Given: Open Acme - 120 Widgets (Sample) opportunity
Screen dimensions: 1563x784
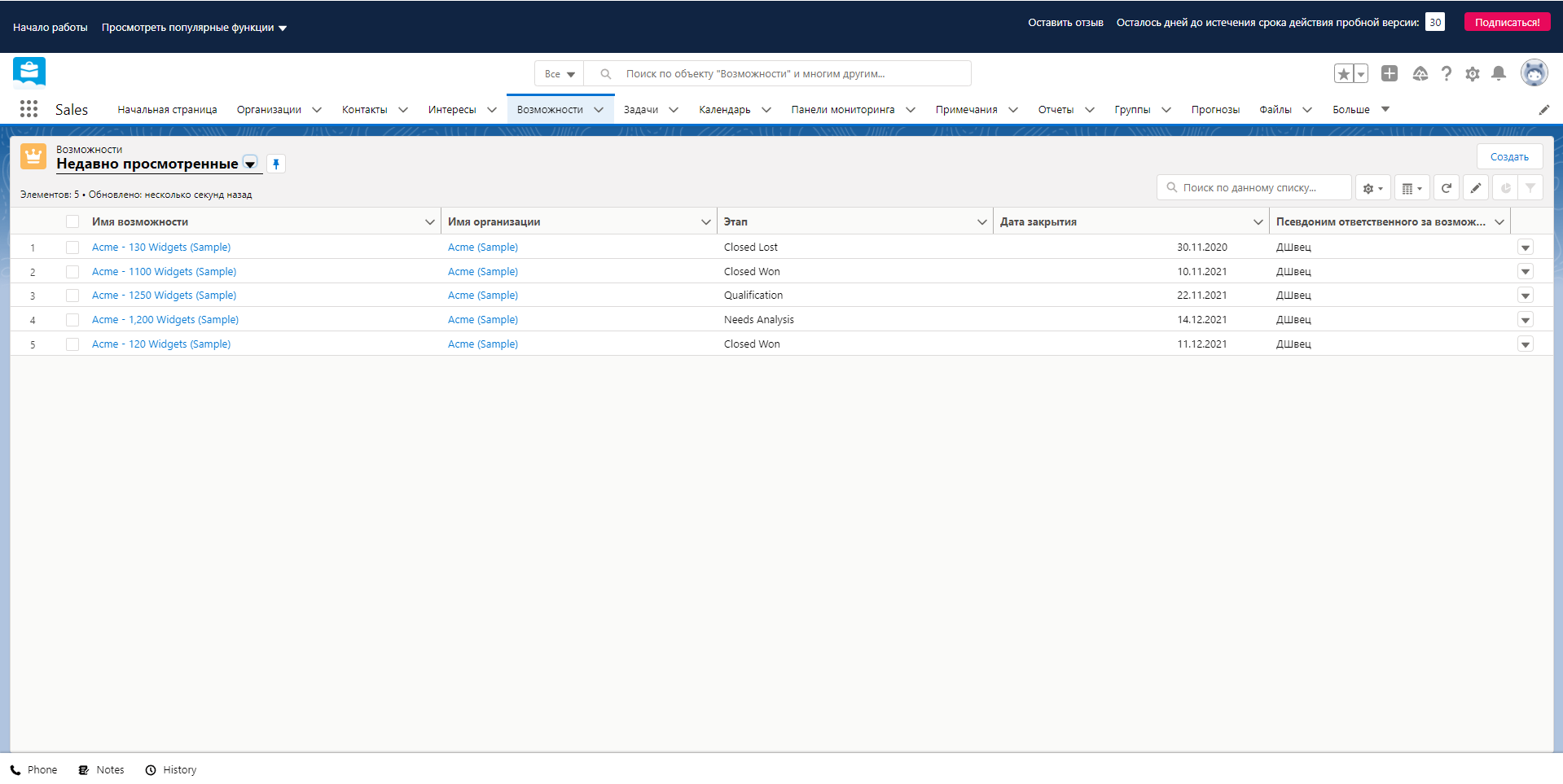Looking at the screenshot, I should click(161, 344).
